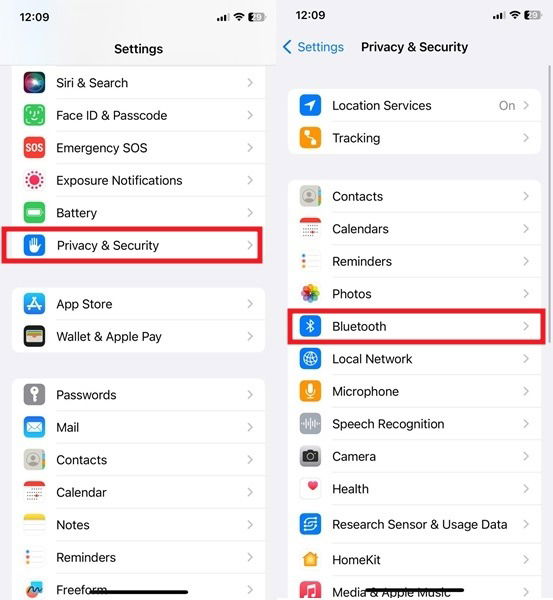
Task: Tap the App Store icon
Action: point(34,304)
